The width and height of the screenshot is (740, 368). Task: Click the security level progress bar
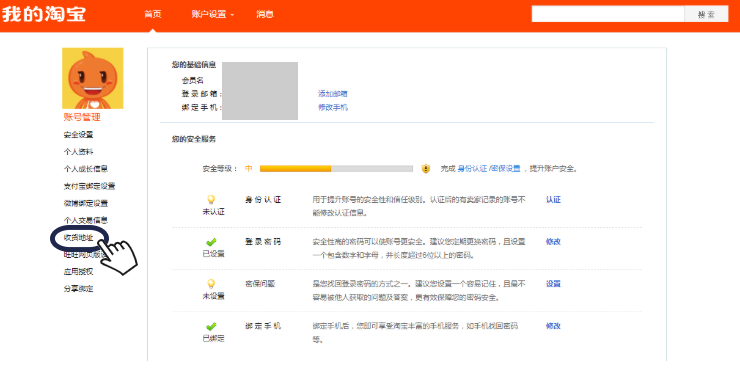[x=336, y=168]
